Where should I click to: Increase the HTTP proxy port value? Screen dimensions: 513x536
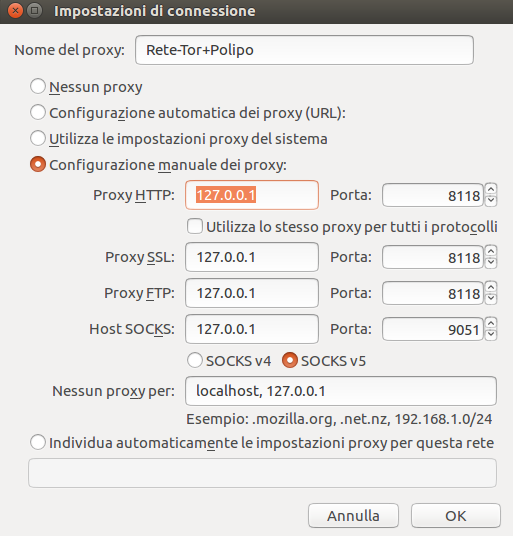(491, 189)
